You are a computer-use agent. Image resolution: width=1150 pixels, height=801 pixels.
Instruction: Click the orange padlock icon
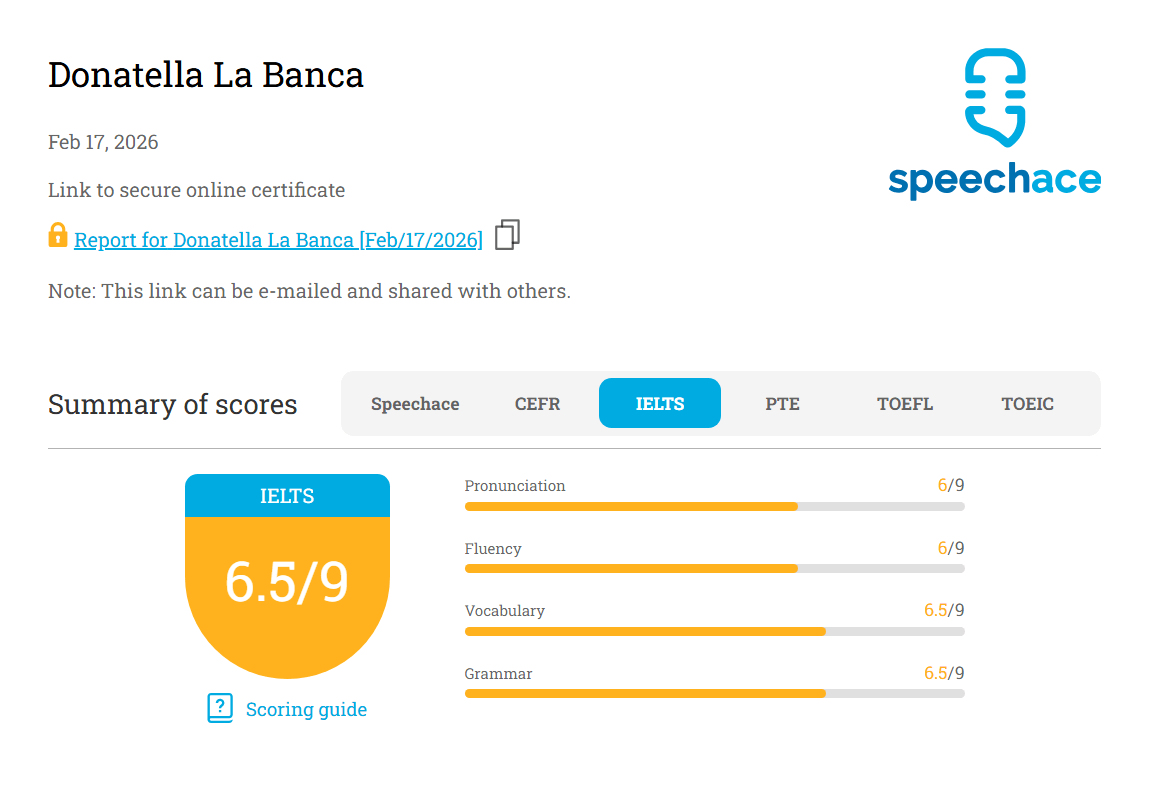pyautogui.click(x=58, y=236)
